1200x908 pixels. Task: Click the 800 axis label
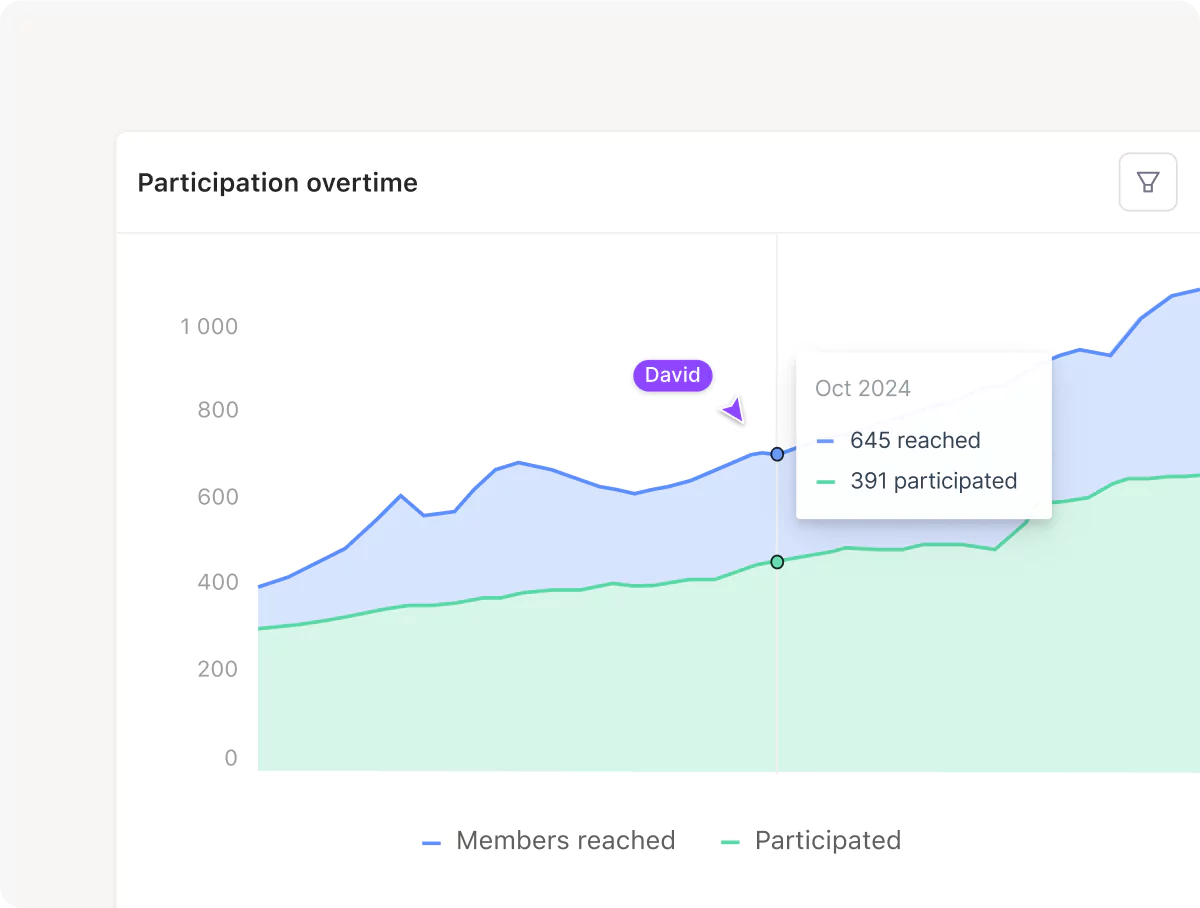click(x=218, y=409)
